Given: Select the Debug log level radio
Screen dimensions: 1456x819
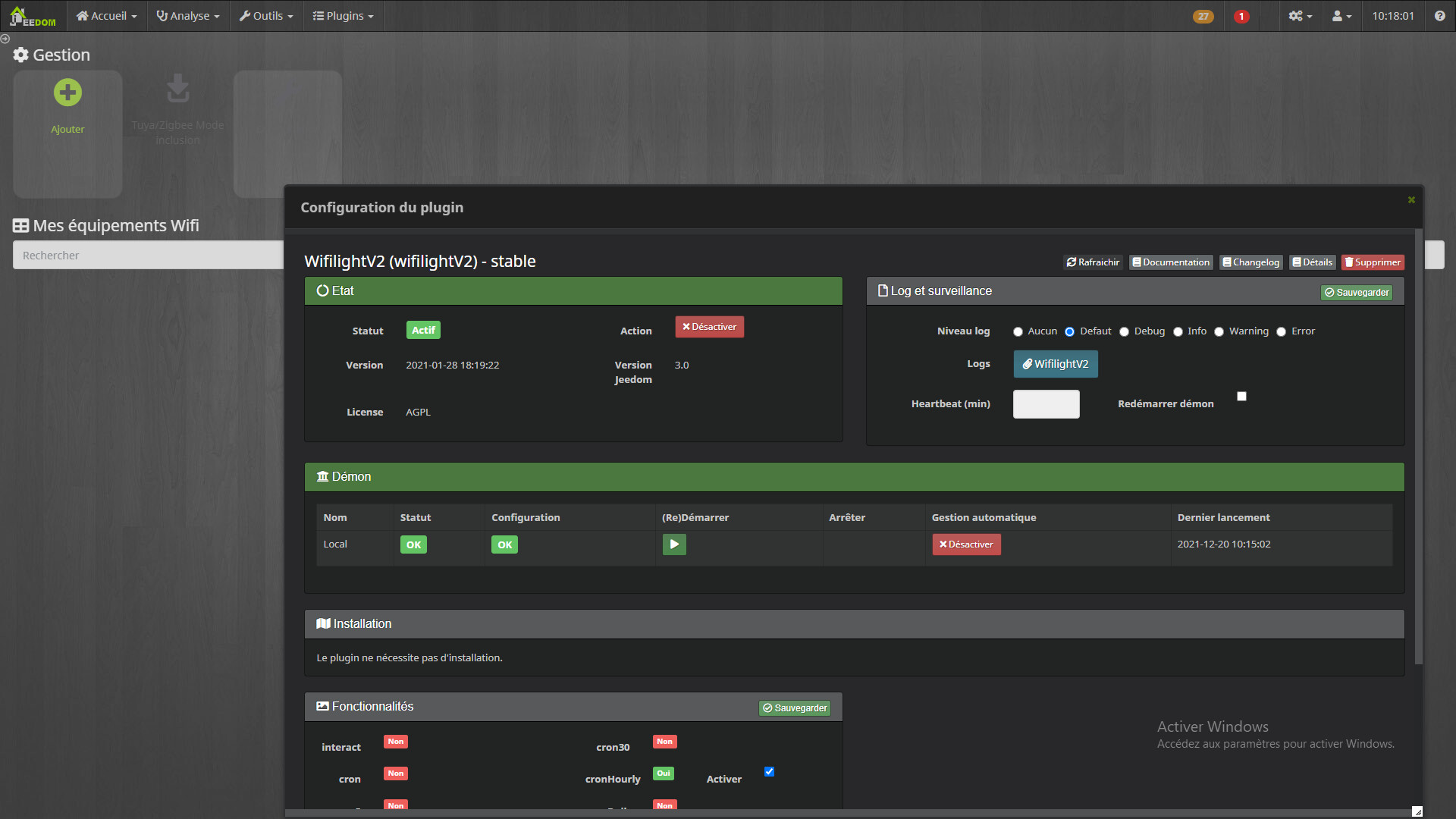Looking at the screenshot, I should 1124,332.
